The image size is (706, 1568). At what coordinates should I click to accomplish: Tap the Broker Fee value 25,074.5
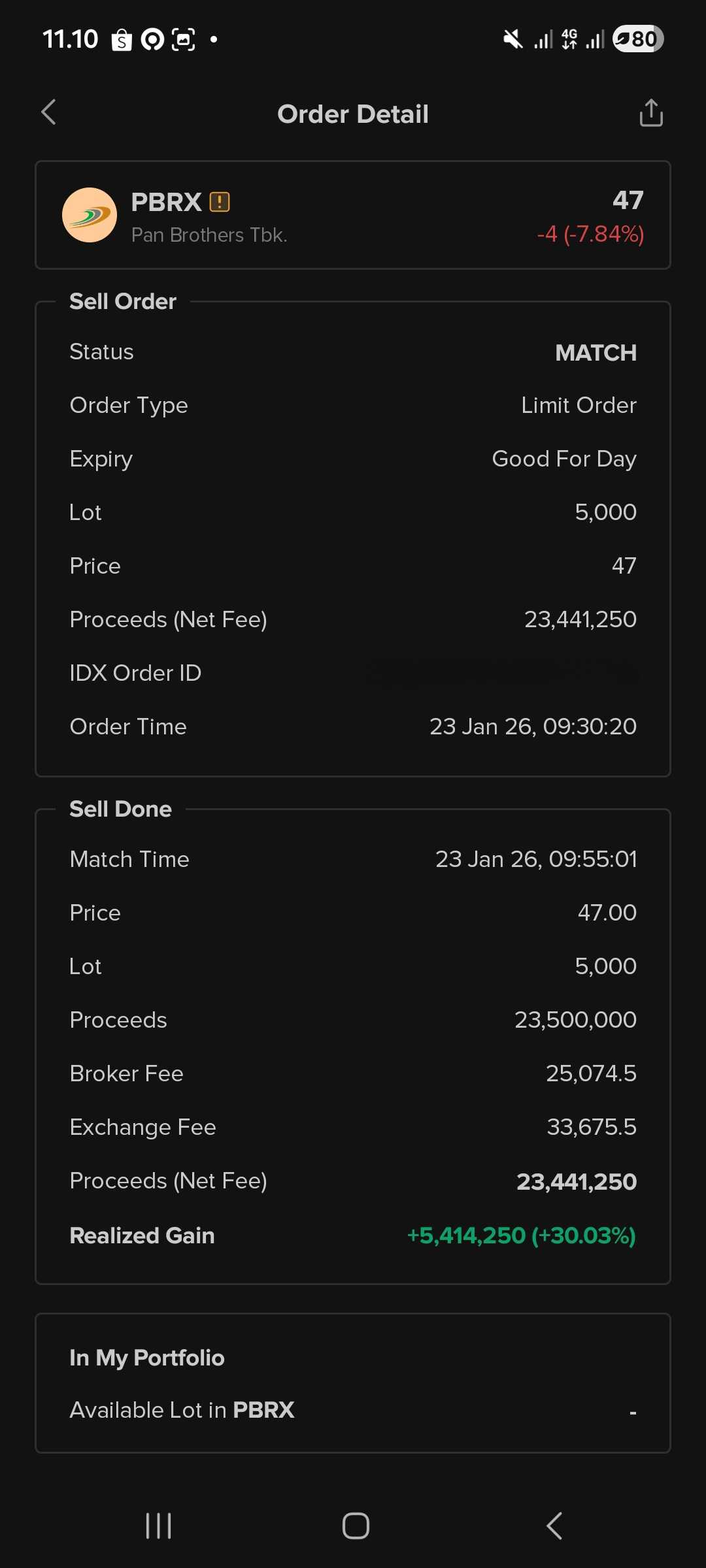pyautogui.click(x=591, y=1073)
